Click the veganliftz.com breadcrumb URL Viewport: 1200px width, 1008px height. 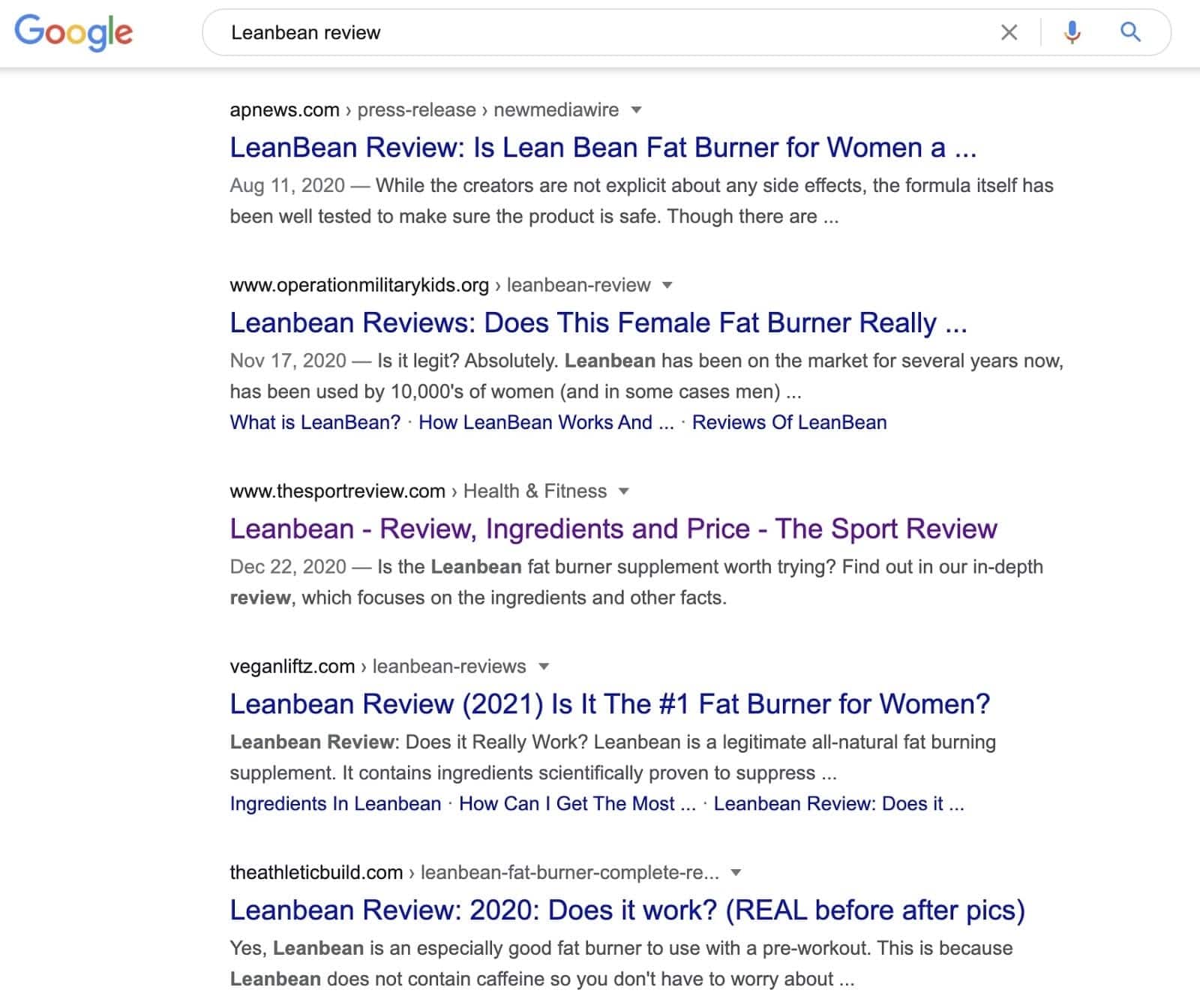point(378,667)
